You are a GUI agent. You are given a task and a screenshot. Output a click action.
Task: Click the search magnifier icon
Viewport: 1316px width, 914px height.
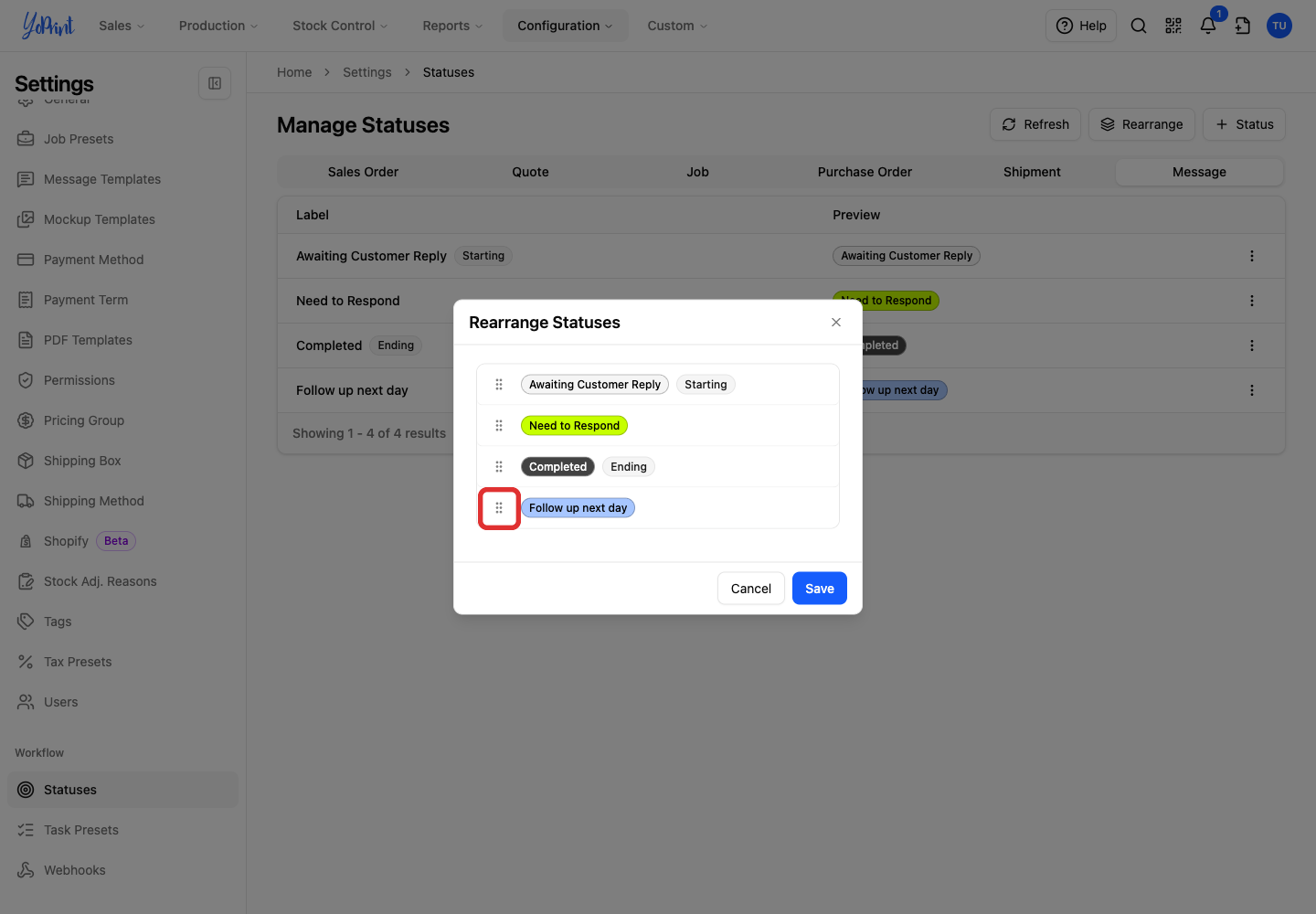1139,26
